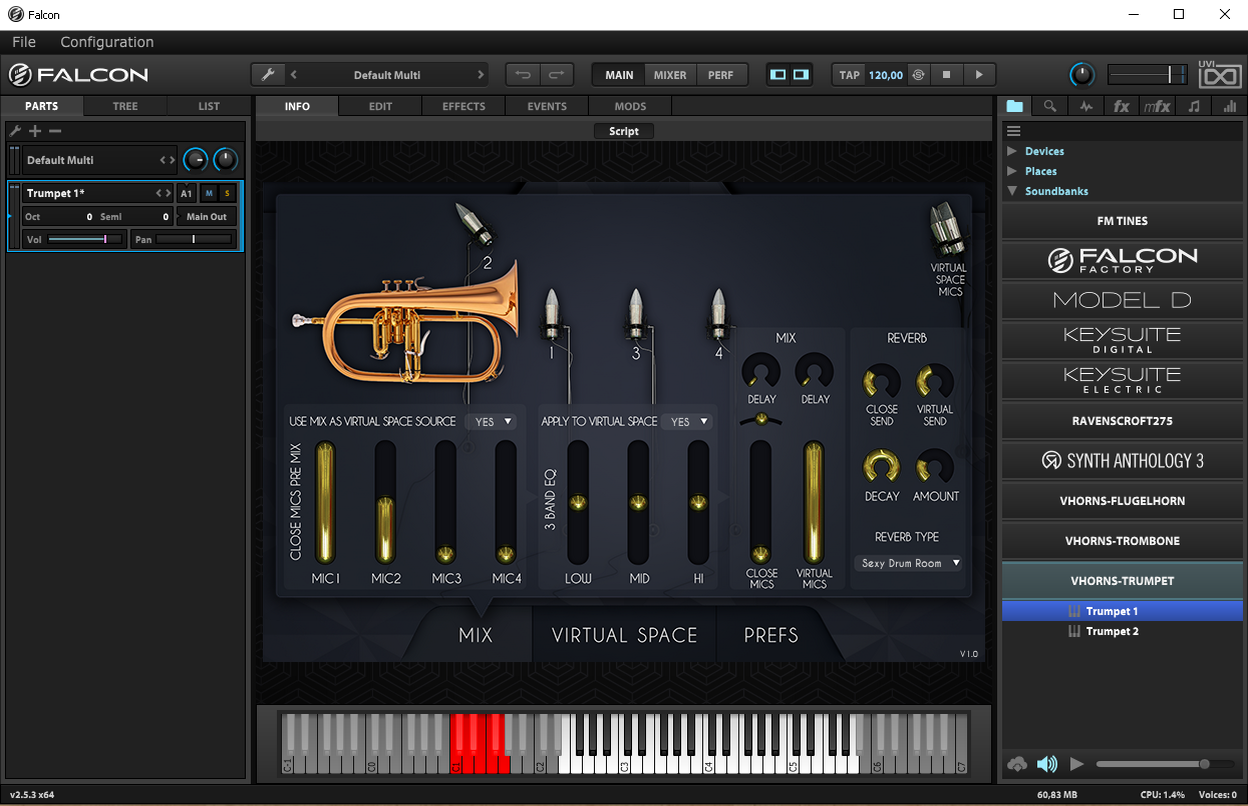Switch to the EVENTS tab
The height and width of the screenshot is (806, 1248).
547,106
